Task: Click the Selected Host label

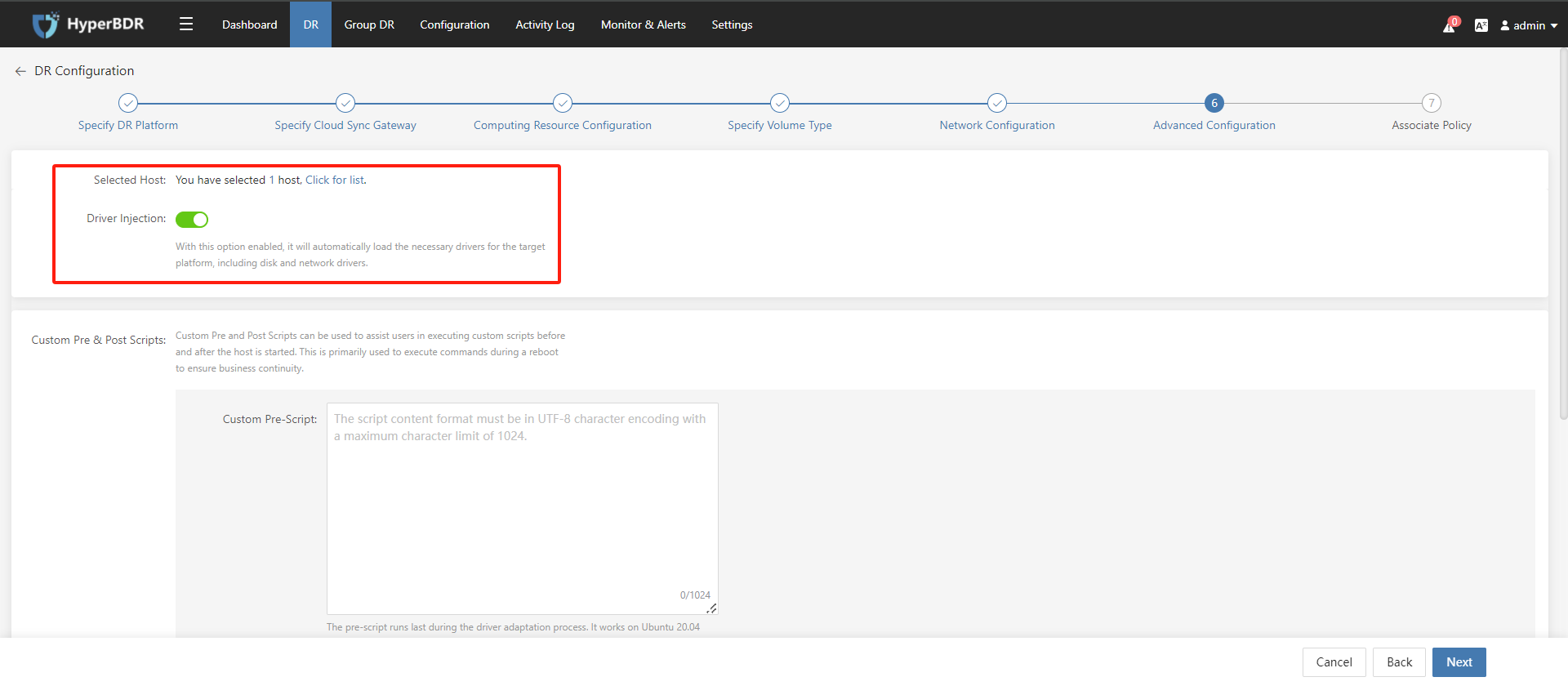Action: pyautogui.click(x=130, y=180)
